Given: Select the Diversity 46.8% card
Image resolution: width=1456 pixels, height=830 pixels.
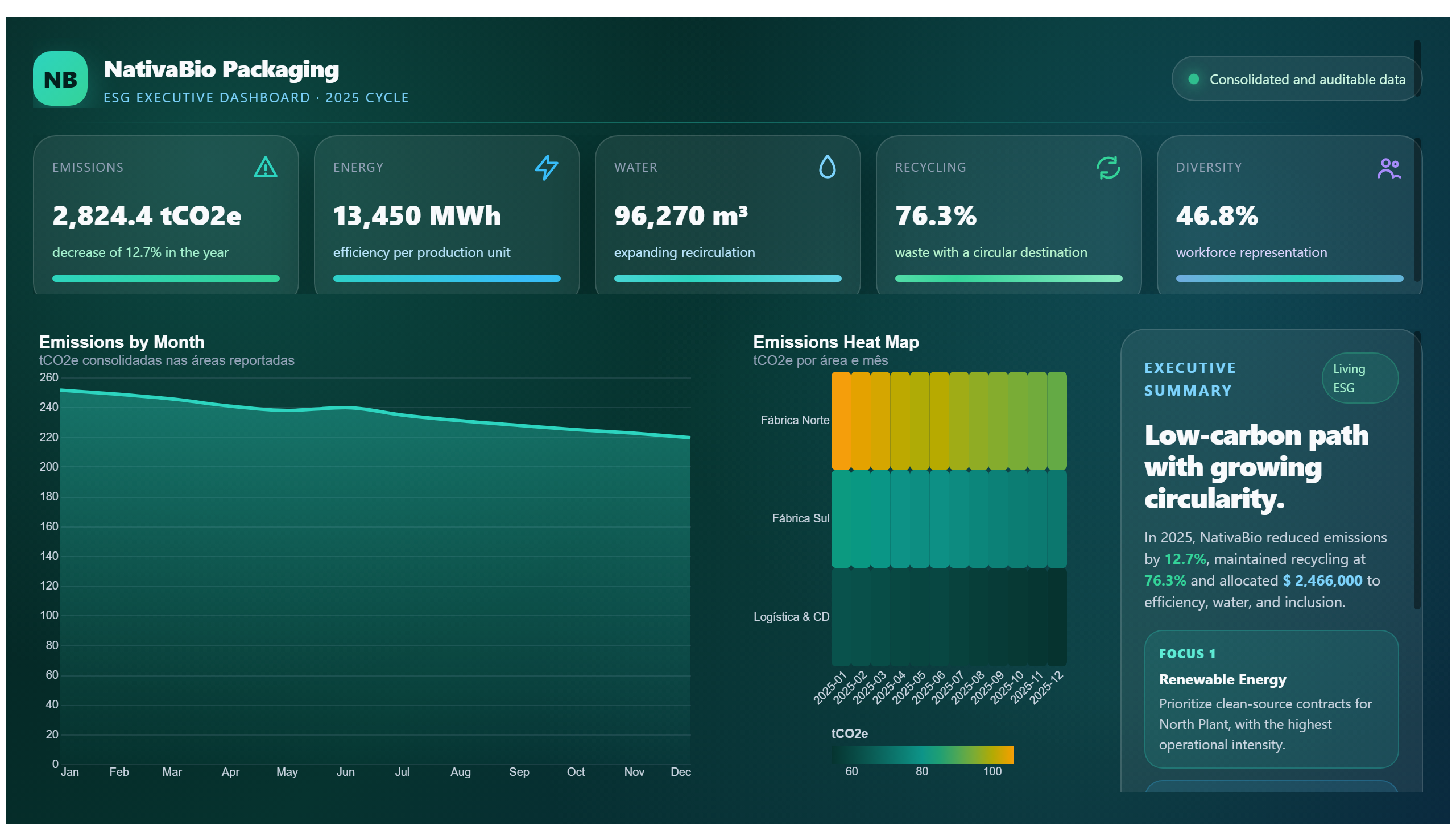Looking at the screenshot, I should [x=1289, y=215].
